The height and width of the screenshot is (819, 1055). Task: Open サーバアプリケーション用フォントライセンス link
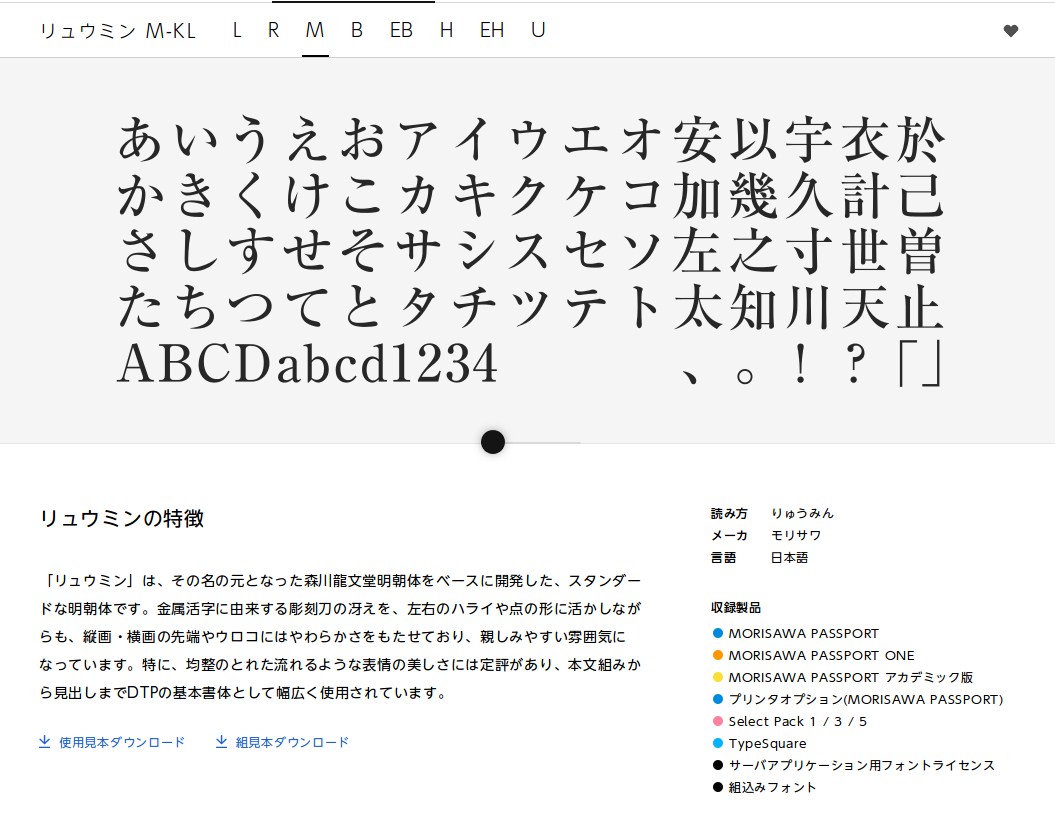point(861,765)
